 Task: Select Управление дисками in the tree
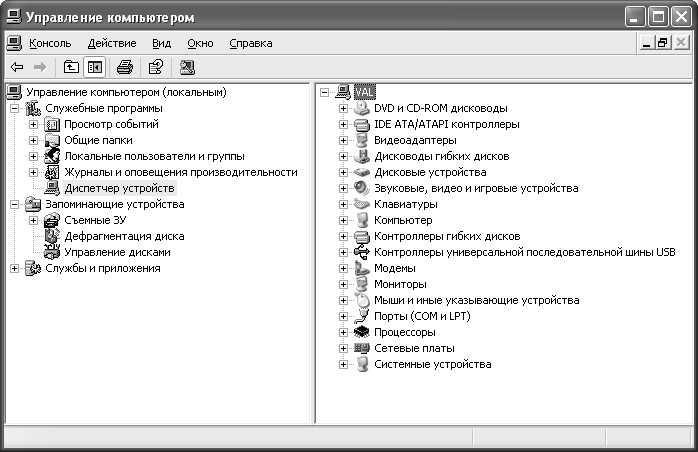click(x=116, y=252)
